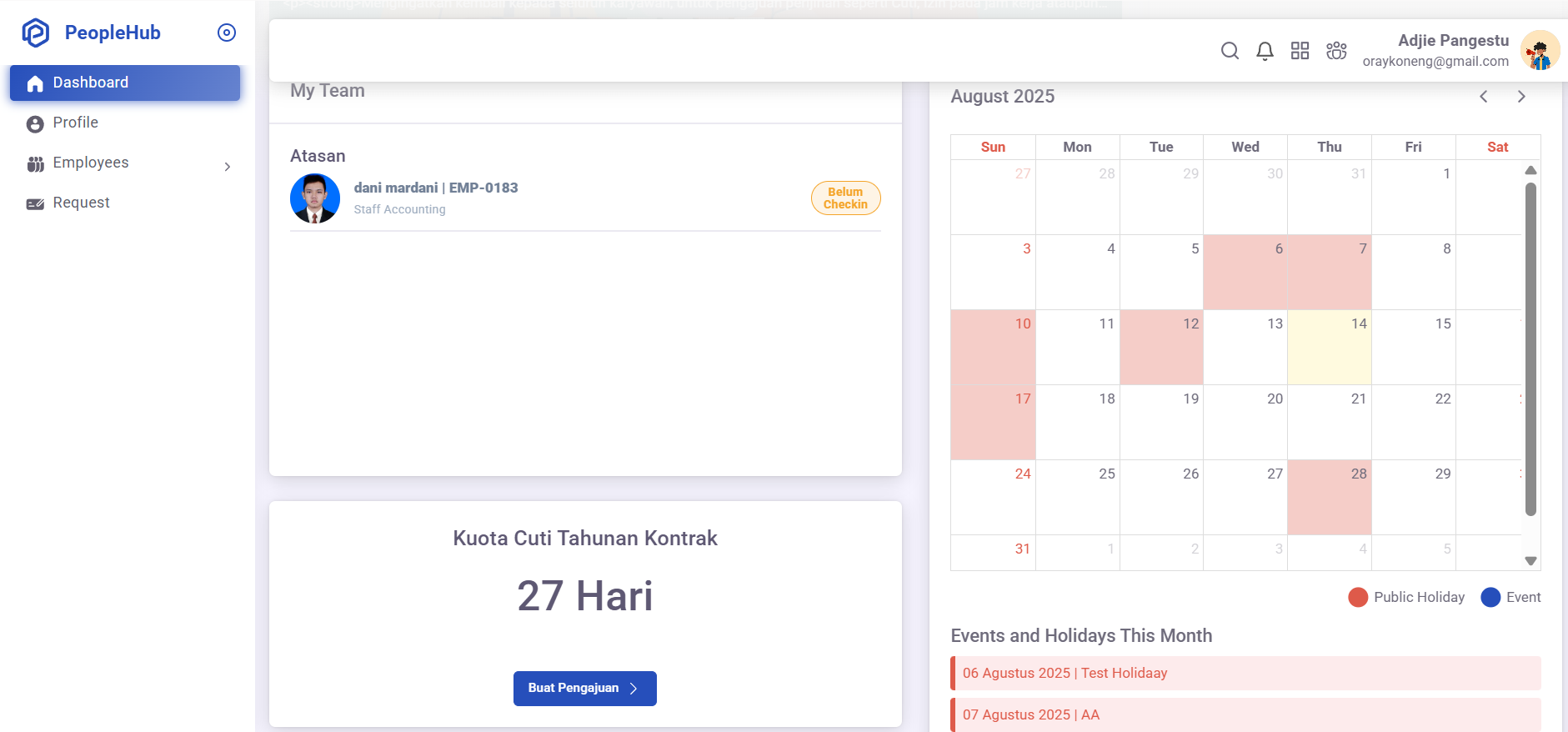Click the Events and Holidays This Month heading
The height and width of the screenshot is (732, 1568).
click(1081, 635)
